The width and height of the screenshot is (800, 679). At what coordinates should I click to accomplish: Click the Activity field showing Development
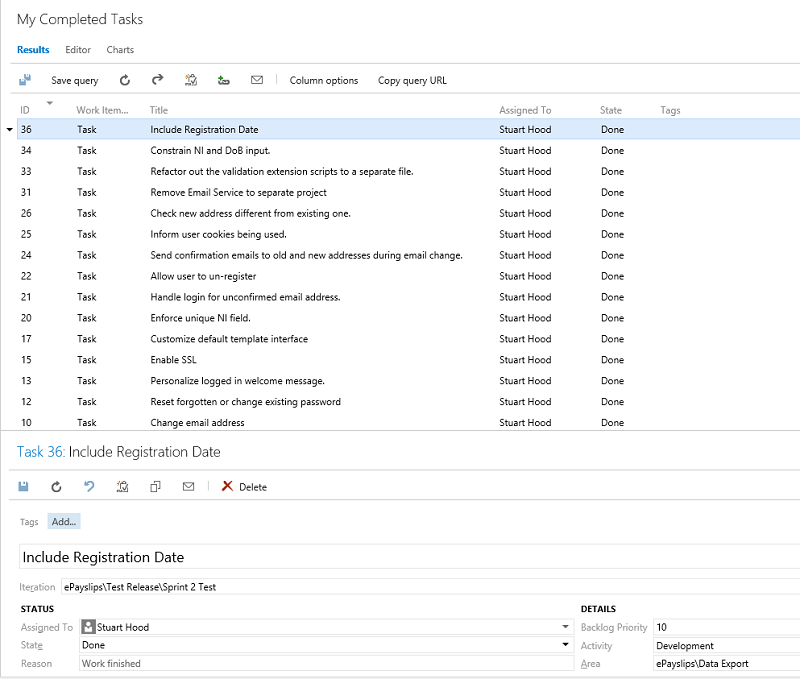pyautogui.click(x=727, y=645)
